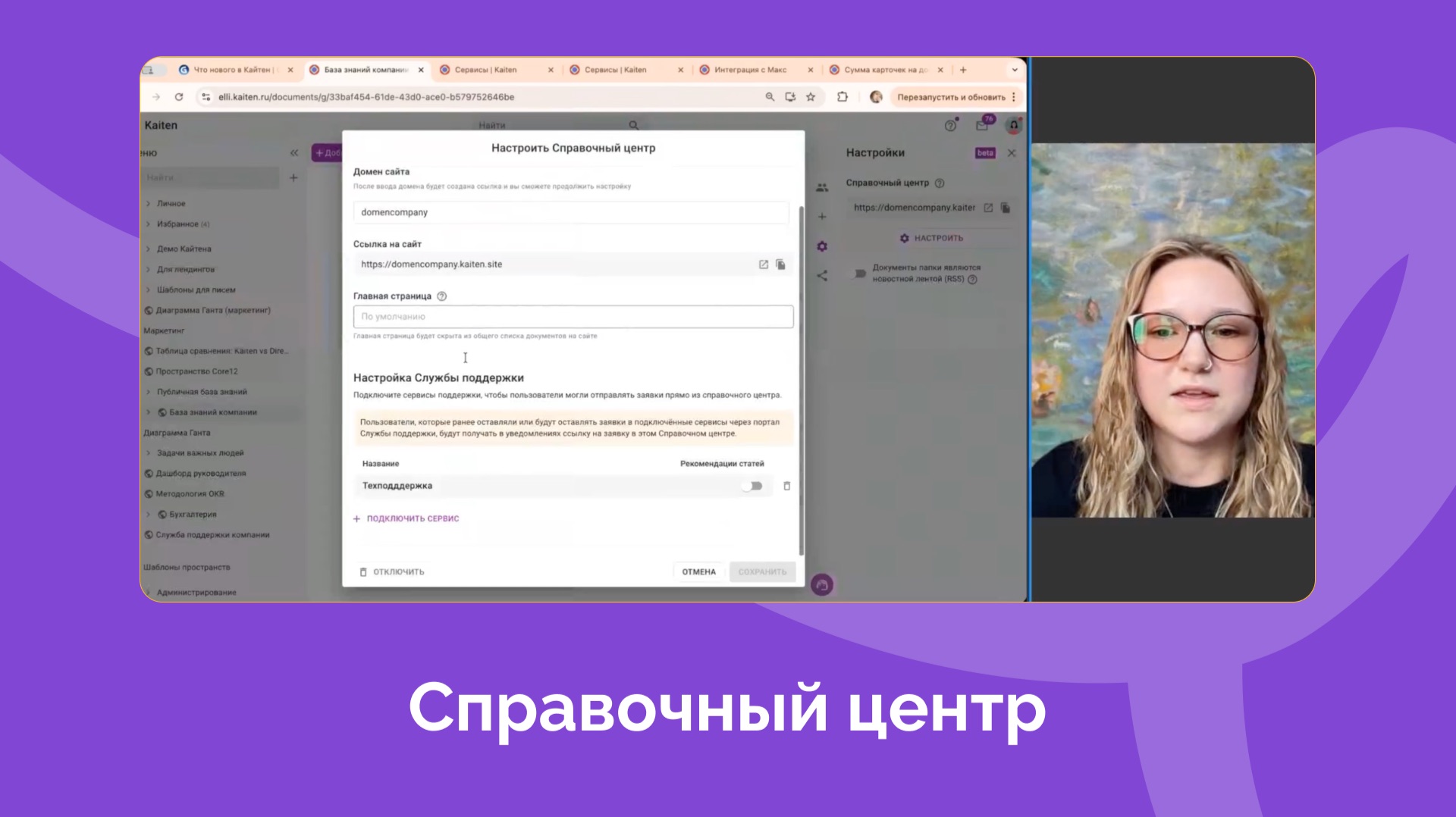Expand the Задачи важных людей item
Image resolution: width=1456 pixels, height=817 pixels.
[x=149, y=453]
